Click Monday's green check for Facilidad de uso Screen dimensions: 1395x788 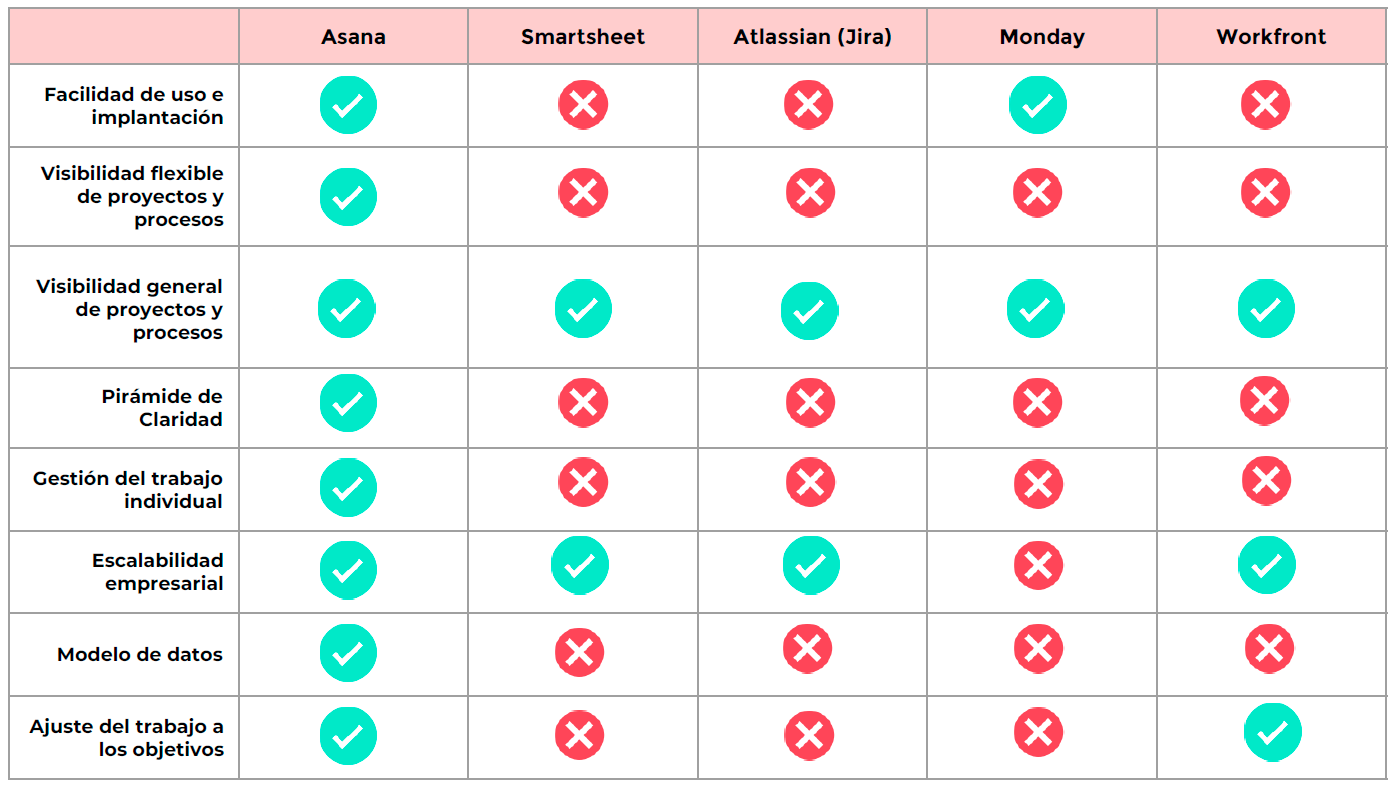click(1038, 105)
